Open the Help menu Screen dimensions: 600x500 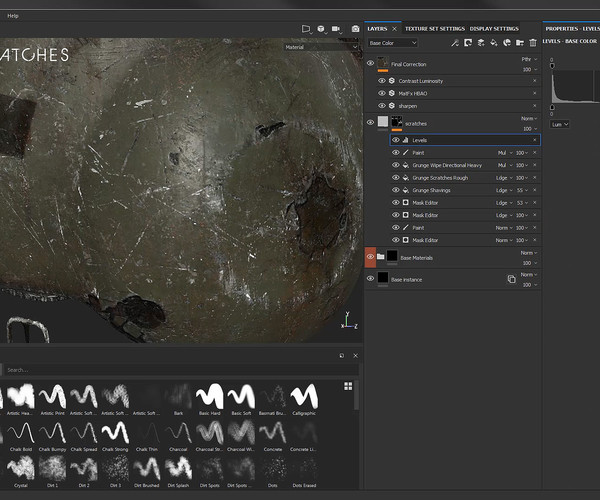click(x=13, y=16)
